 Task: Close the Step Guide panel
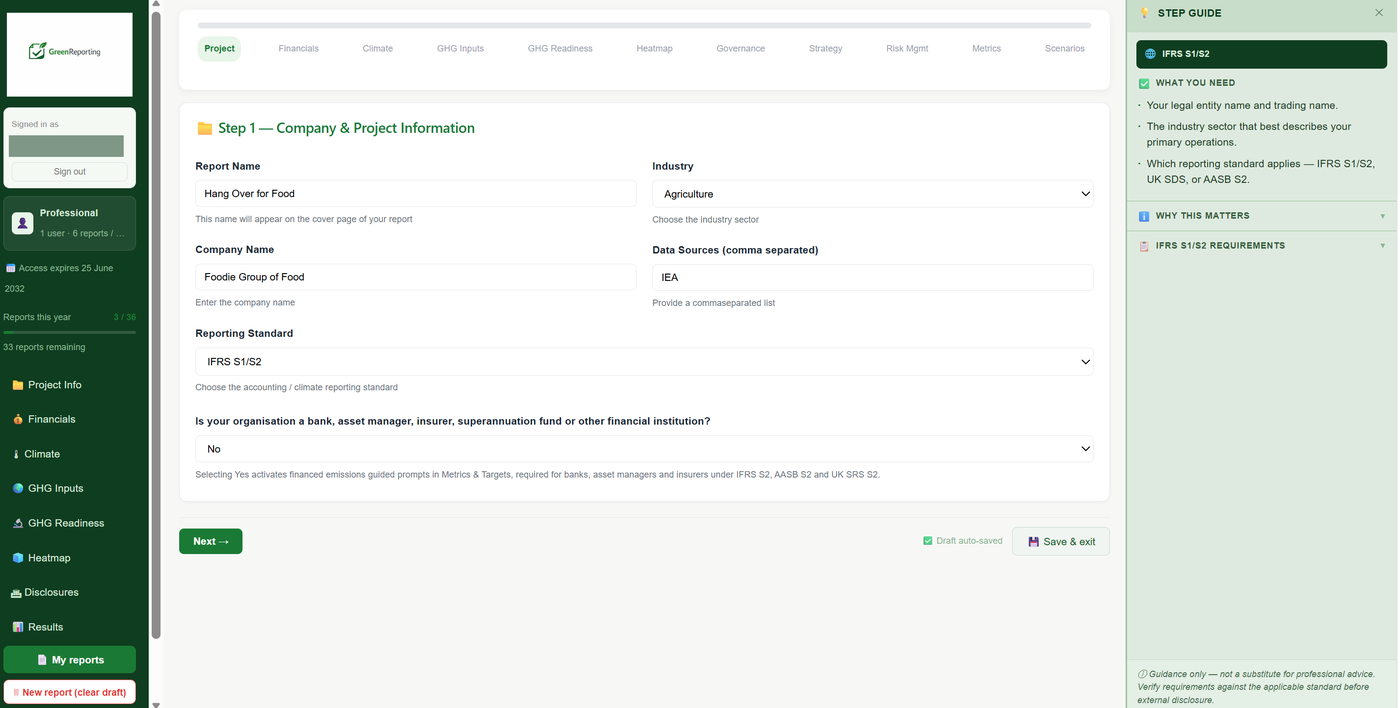click(1380, 13)
